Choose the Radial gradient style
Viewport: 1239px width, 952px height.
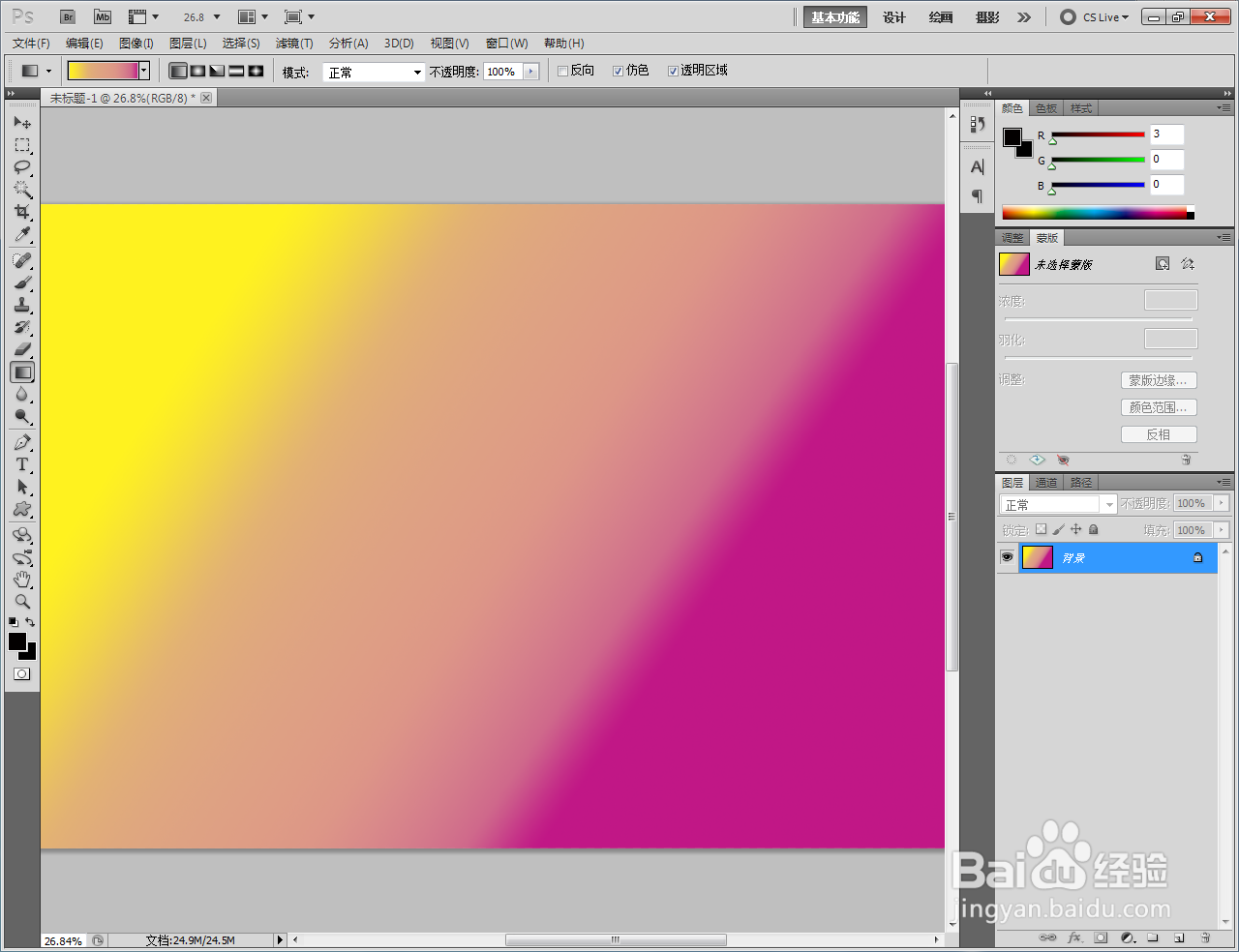[x=197, y=71]
